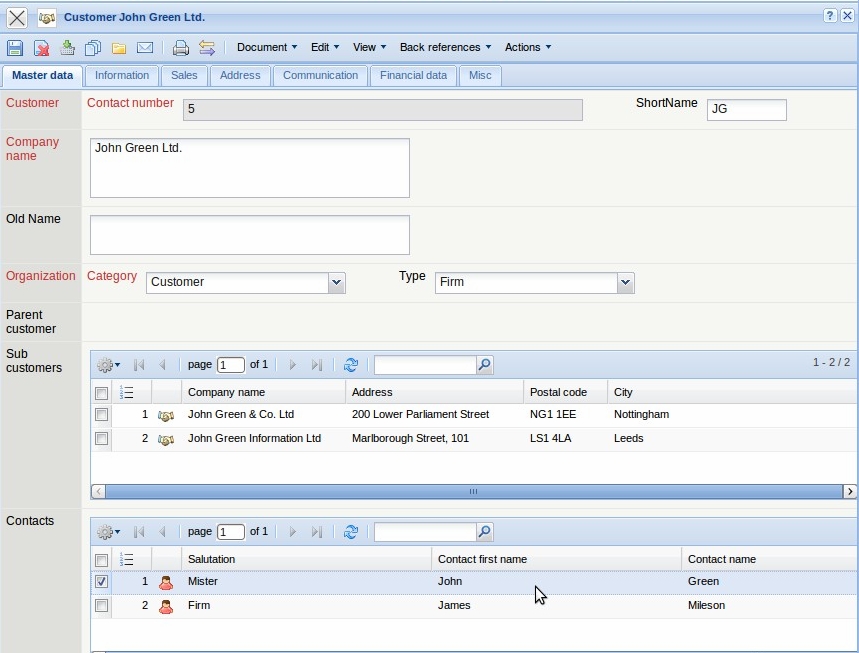859x653 pixels.
Task: Uncheck the Mister John Green contact row
Action: pos(101,581)
